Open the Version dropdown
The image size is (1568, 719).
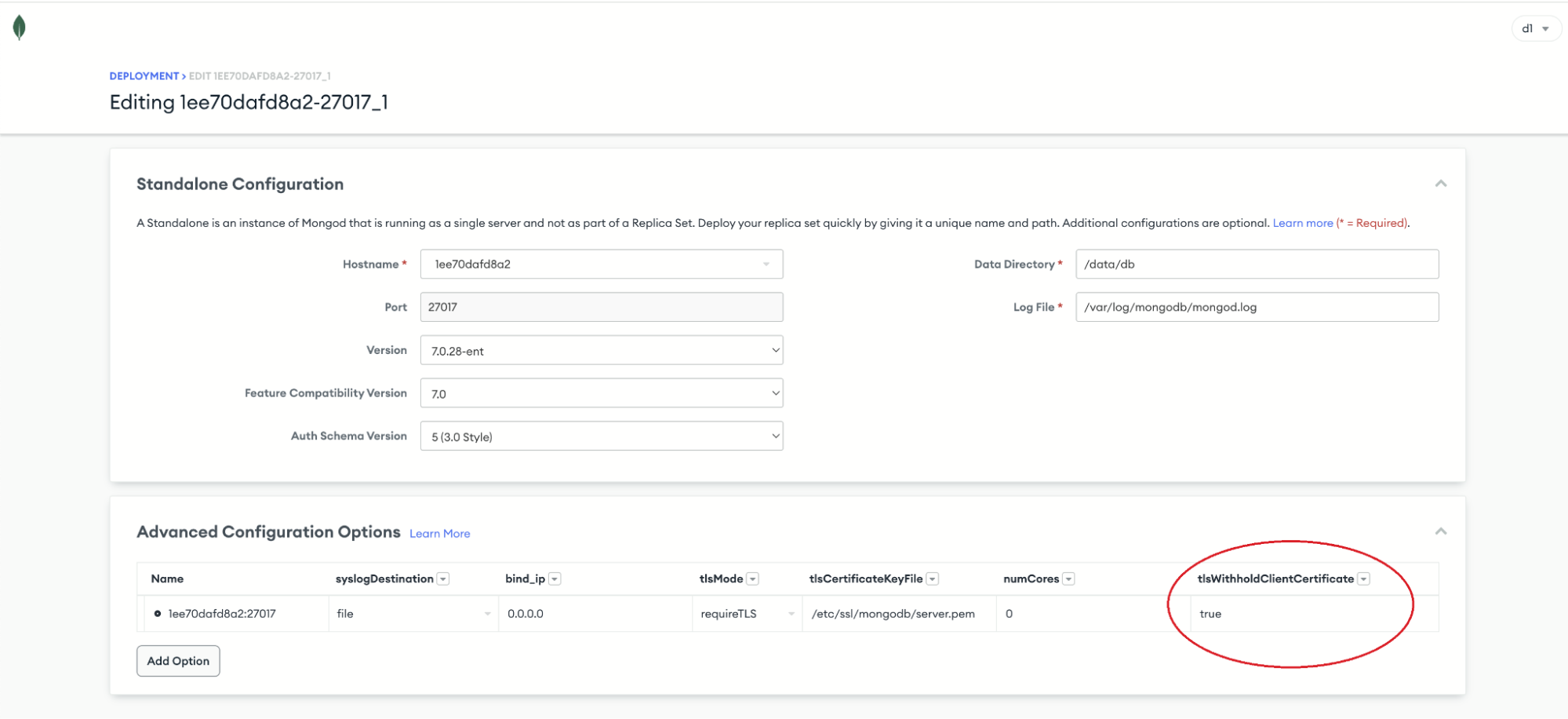602,351
